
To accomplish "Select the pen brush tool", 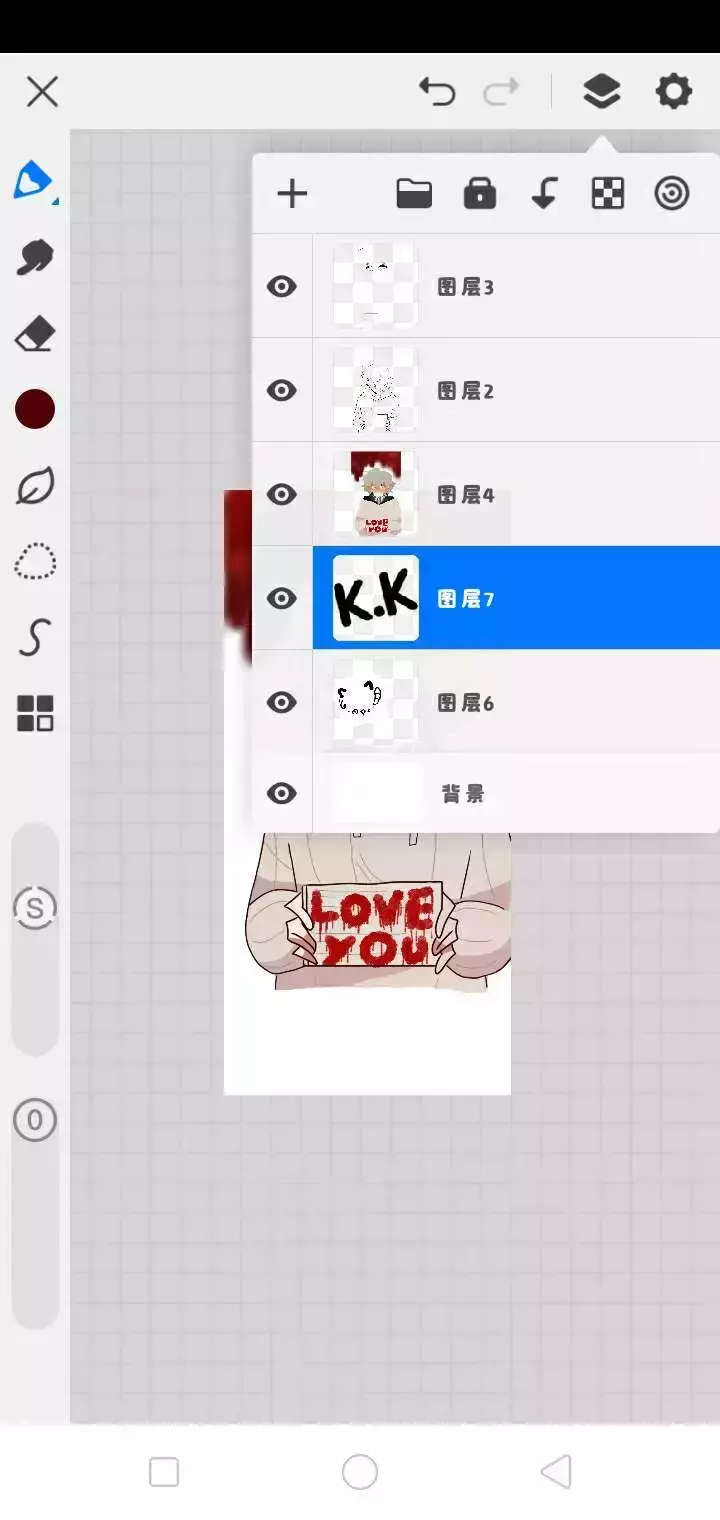I will (34, 182).
